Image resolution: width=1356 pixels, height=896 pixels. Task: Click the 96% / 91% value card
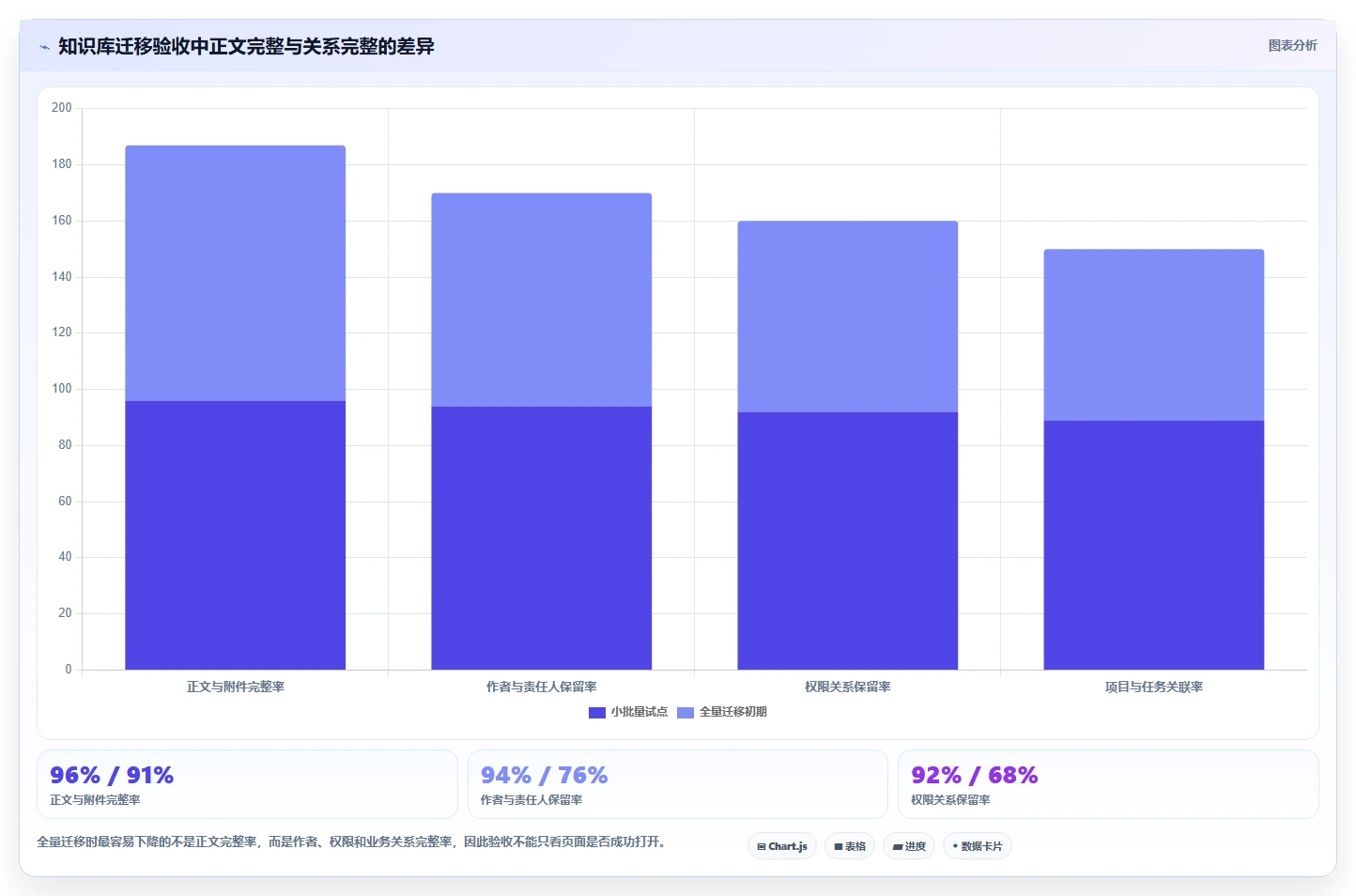tap(247, 784)
